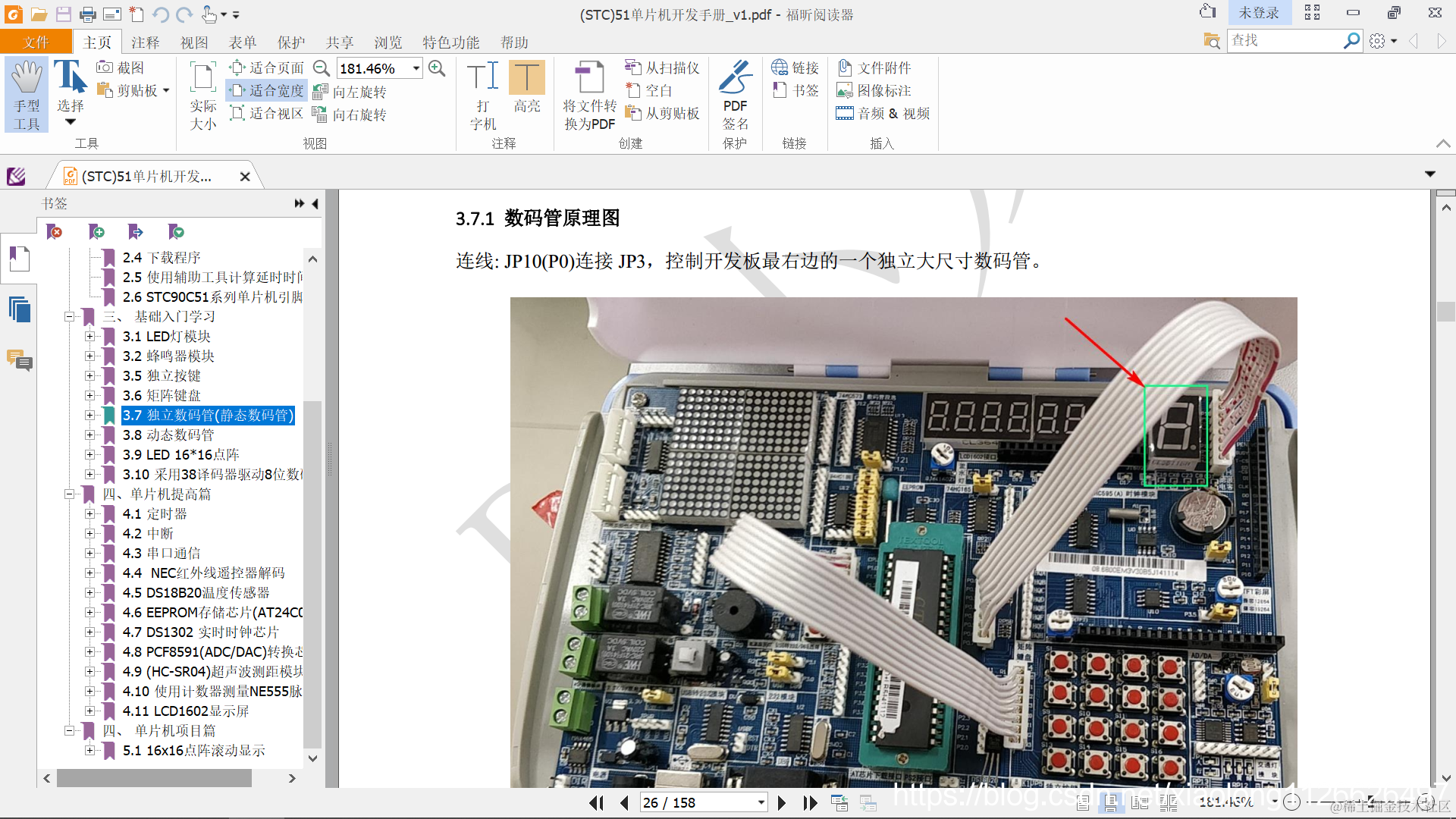The image size is (1456, 819).
Task: Open the zoom percentage dropdown
Action: coord(416,68)
